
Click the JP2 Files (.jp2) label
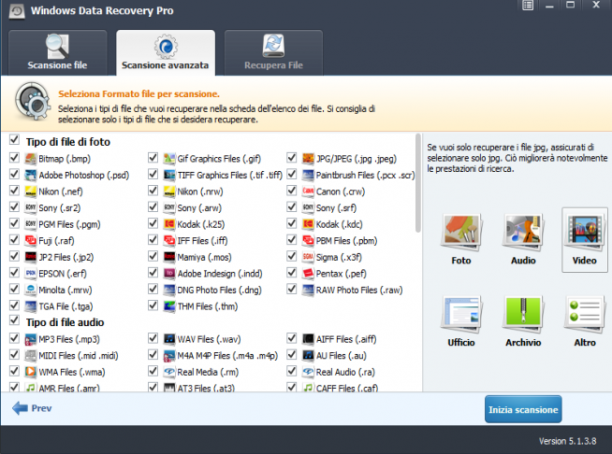click(66, 257)
